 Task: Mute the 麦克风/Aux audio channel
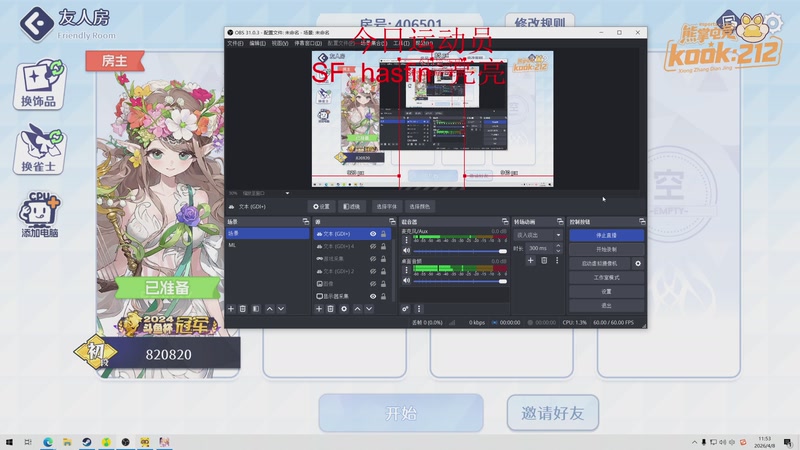tap(407, 251)
